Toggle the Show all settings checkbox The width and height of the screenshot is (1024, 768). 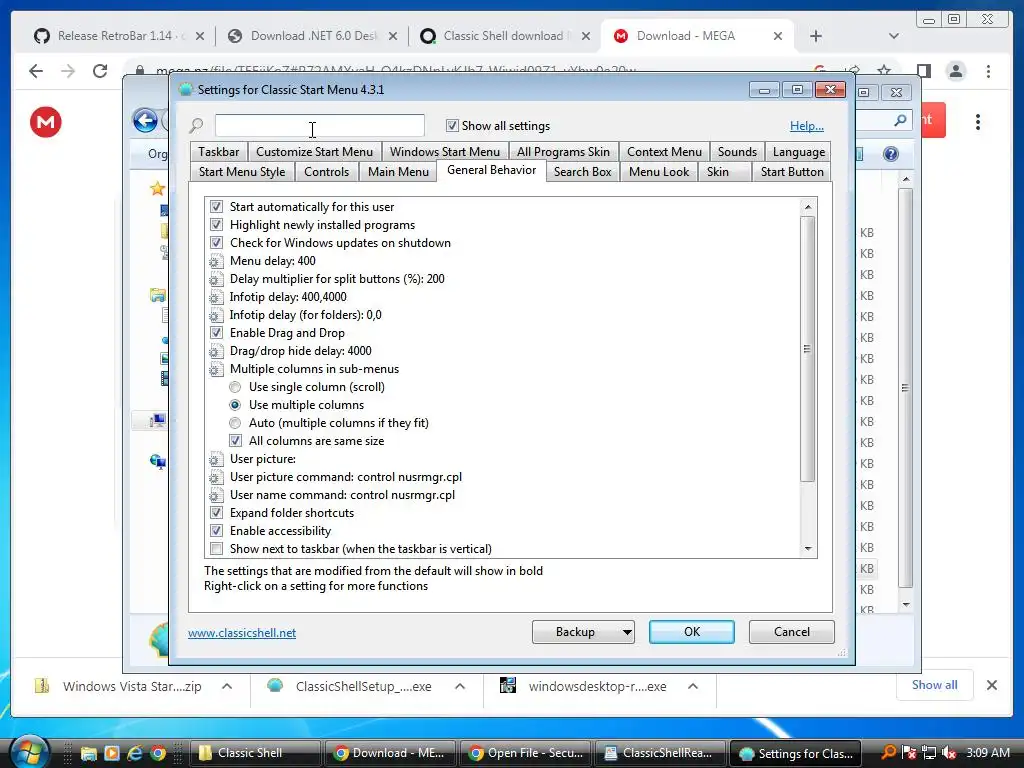point(452,125)
